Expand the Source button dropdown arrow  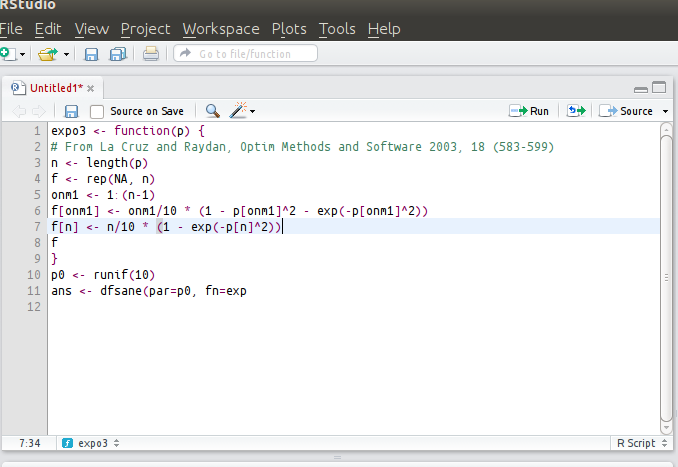665,111
